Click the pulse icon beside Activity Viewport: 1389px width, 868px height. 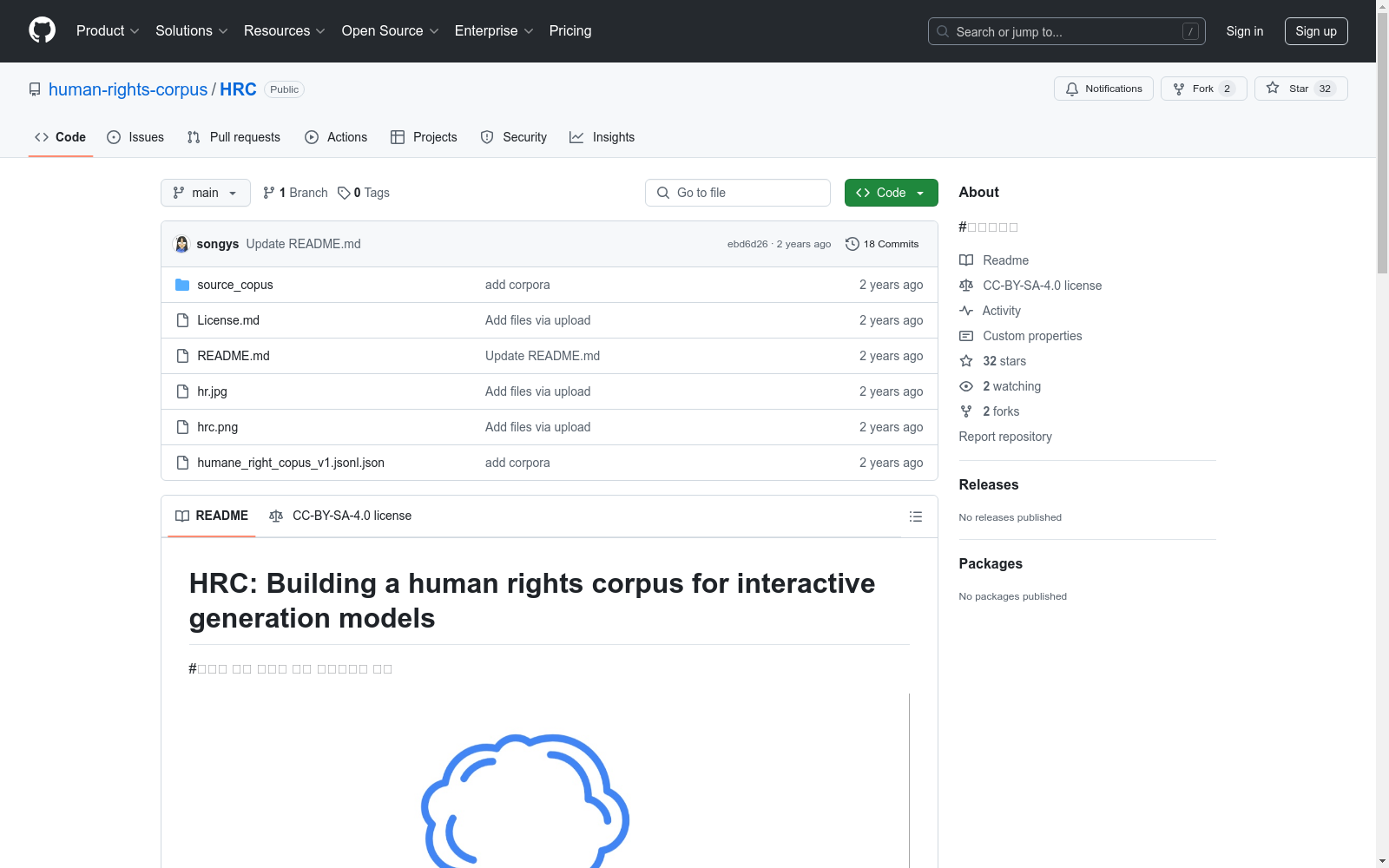[966, 311]
